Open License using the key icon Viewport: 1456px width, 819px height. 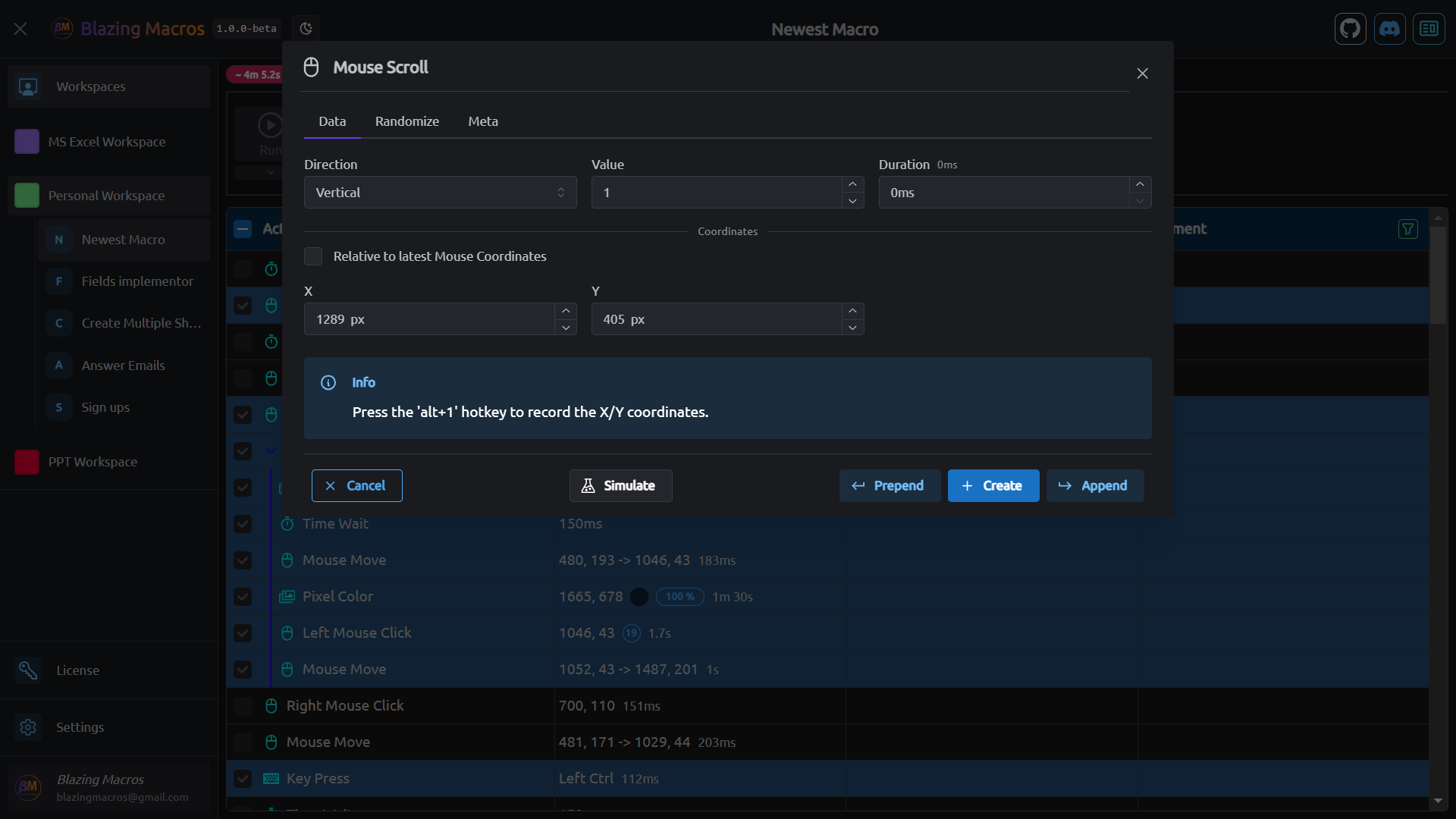coord(28,670)
